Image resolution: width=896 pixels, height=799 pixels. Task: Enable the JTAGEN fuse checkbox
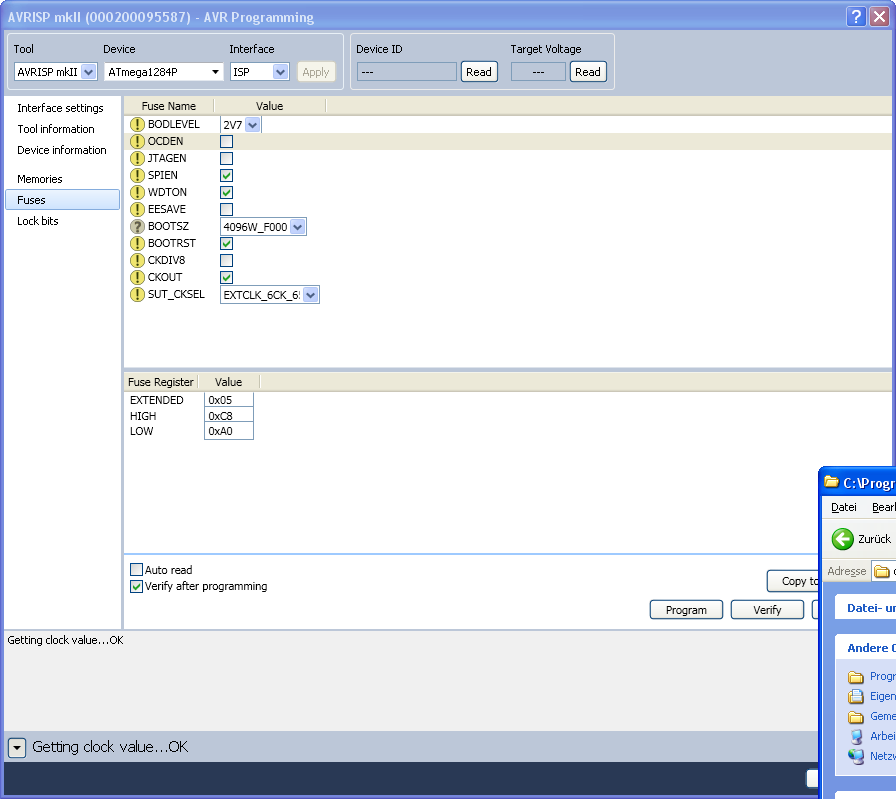(x=226, y=158)
